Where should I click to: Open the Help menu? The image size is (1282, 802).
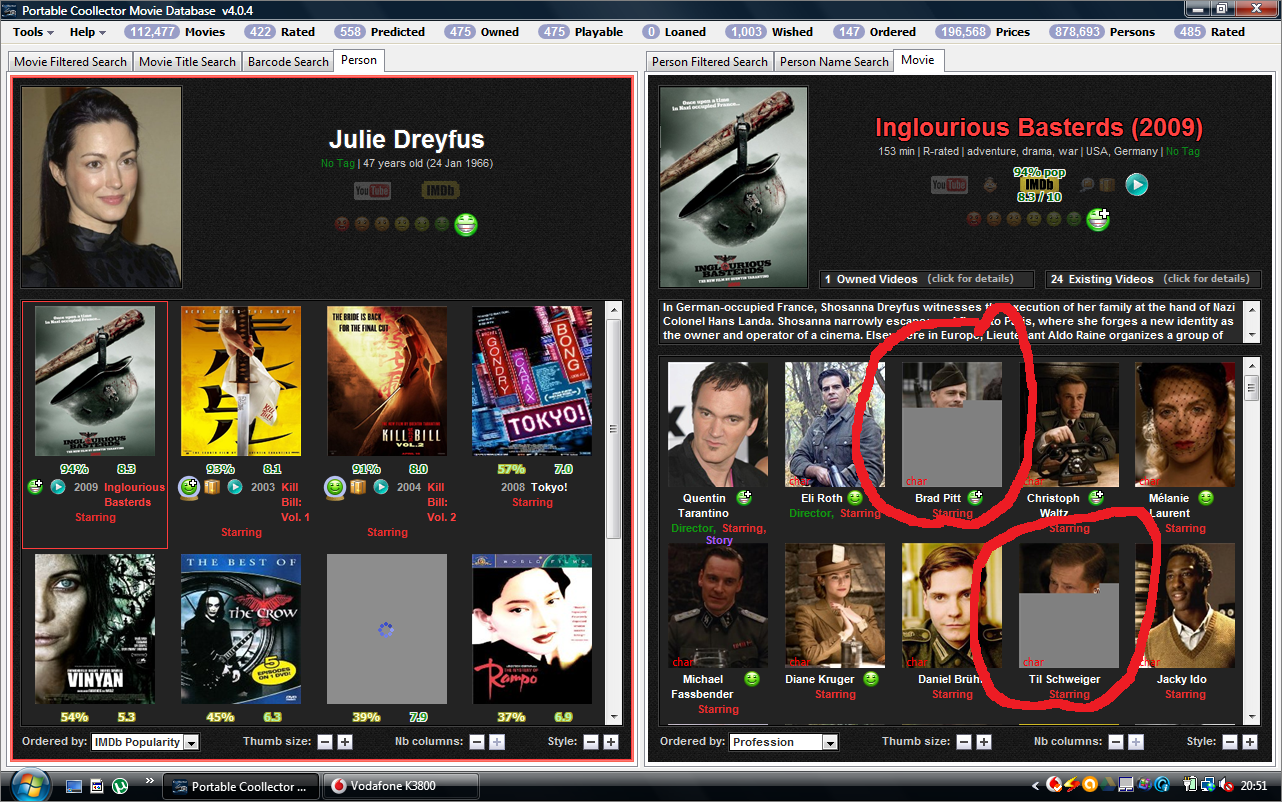88,32
